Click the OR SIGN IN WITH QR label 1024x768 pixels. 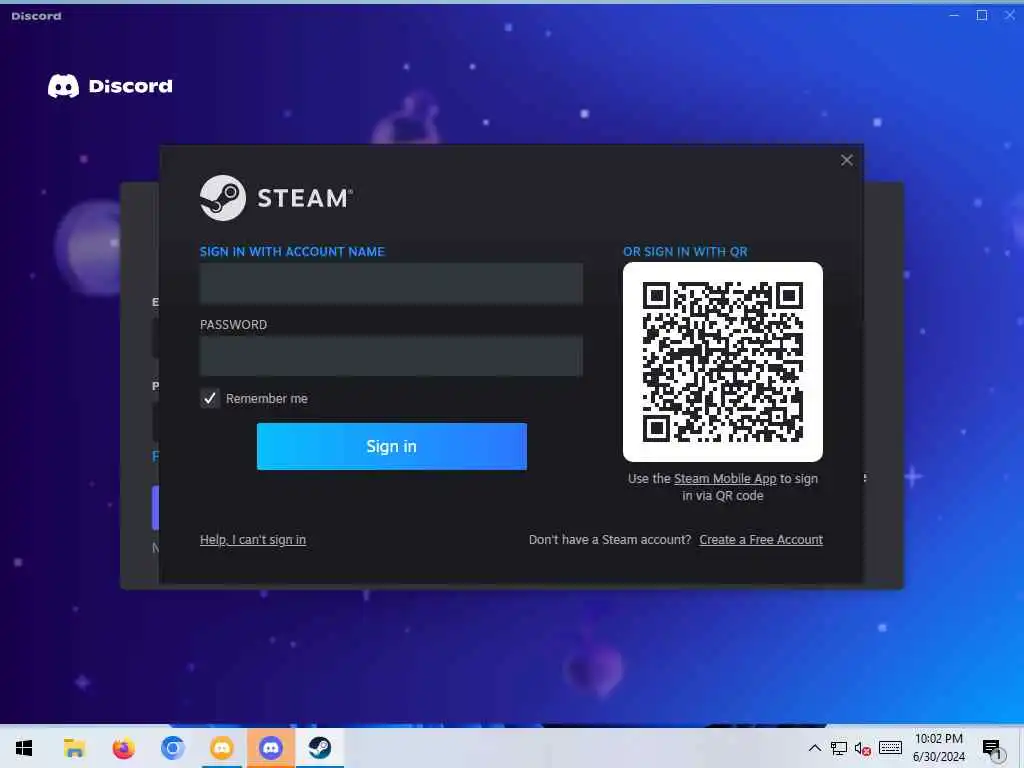[685, 251]
